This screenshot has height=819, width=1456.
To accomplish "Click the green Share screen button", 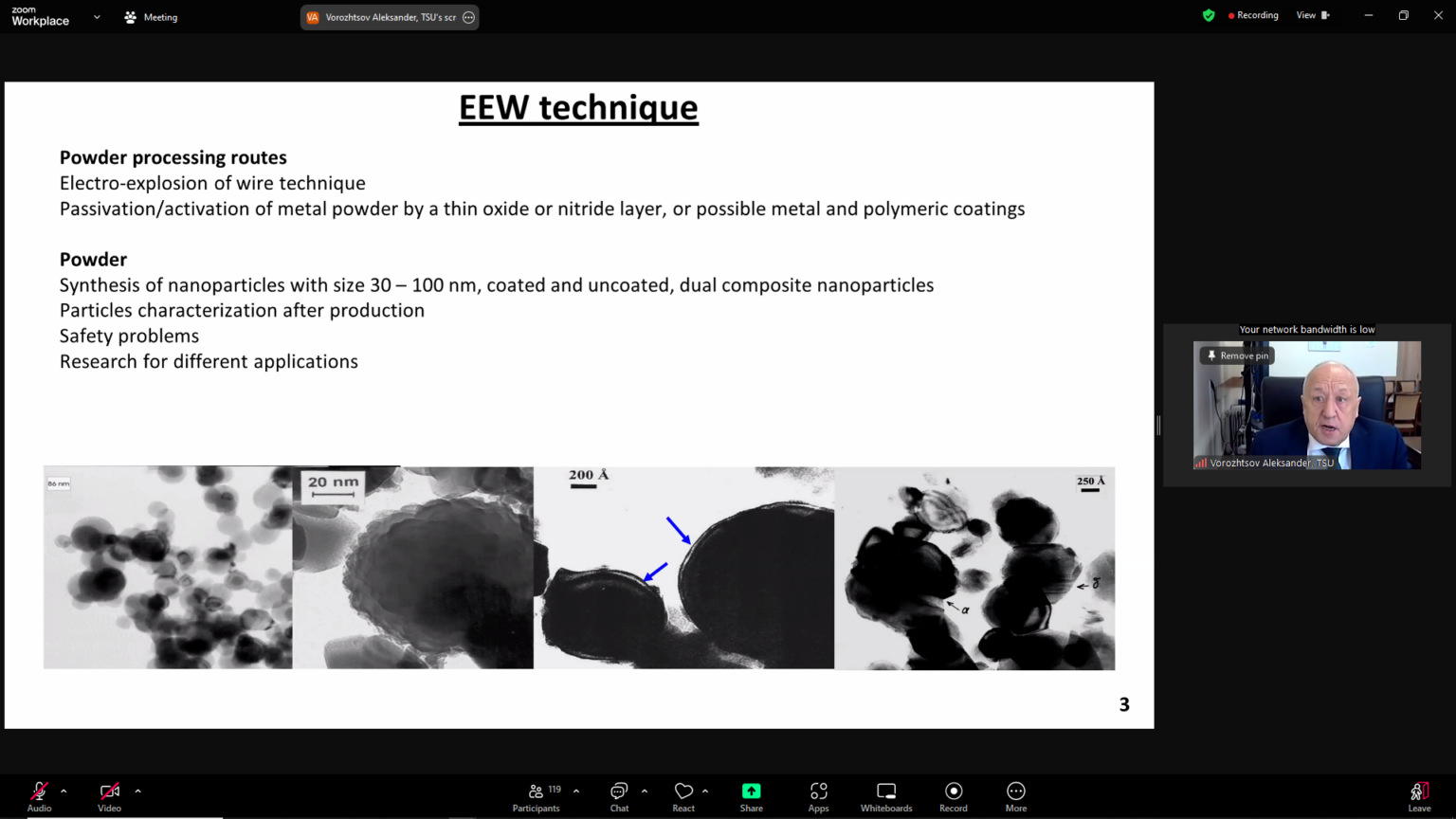I will pos(751,796).
